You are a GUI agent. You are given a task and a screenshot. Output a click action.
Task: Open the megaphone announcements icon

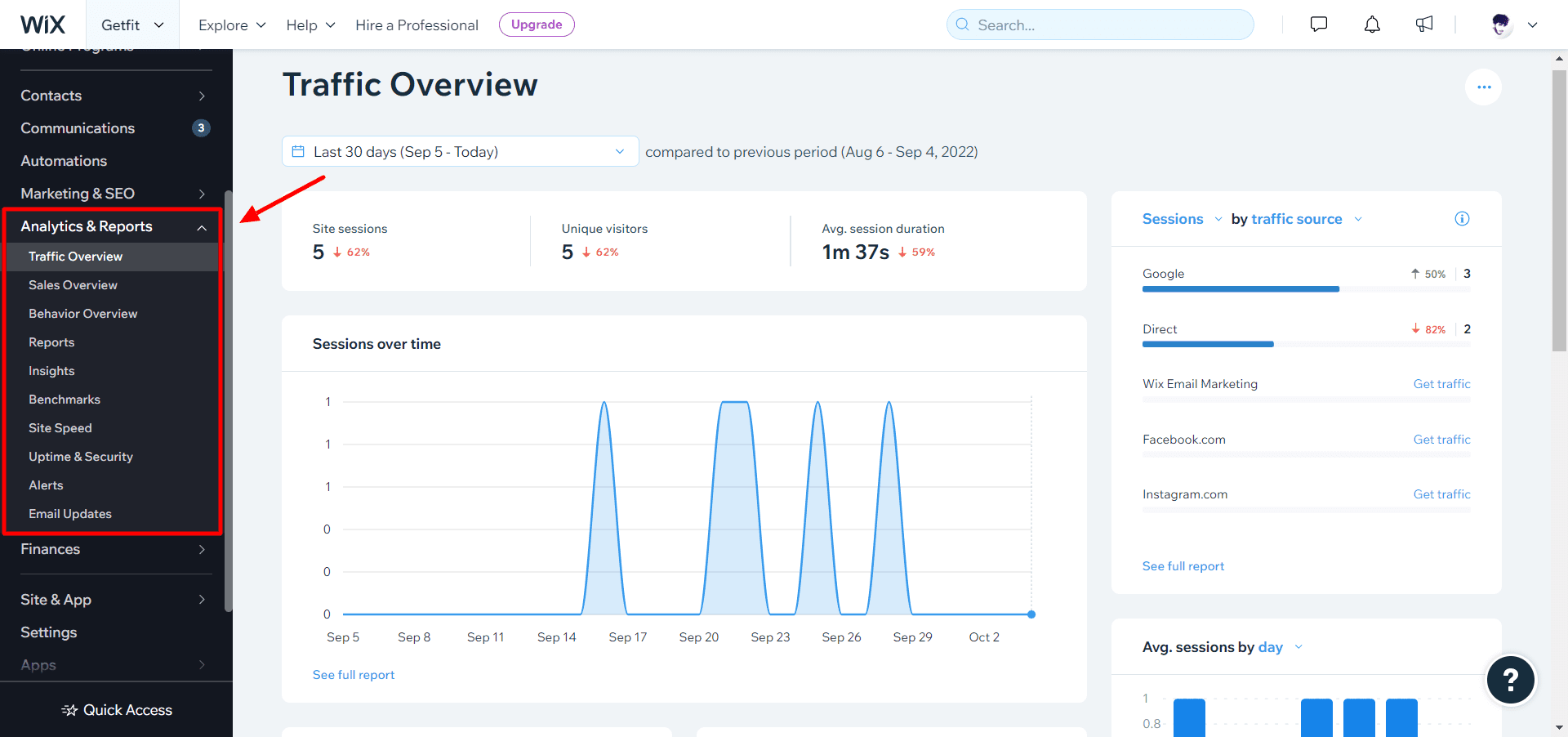click(1424, 25)
